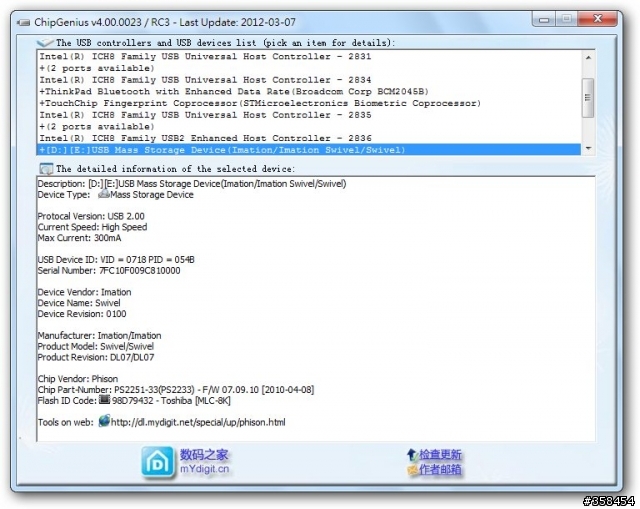This screenshot has width=640, height=509.
Task: Open the phison.html tools web link
Action: click(198, 422)
